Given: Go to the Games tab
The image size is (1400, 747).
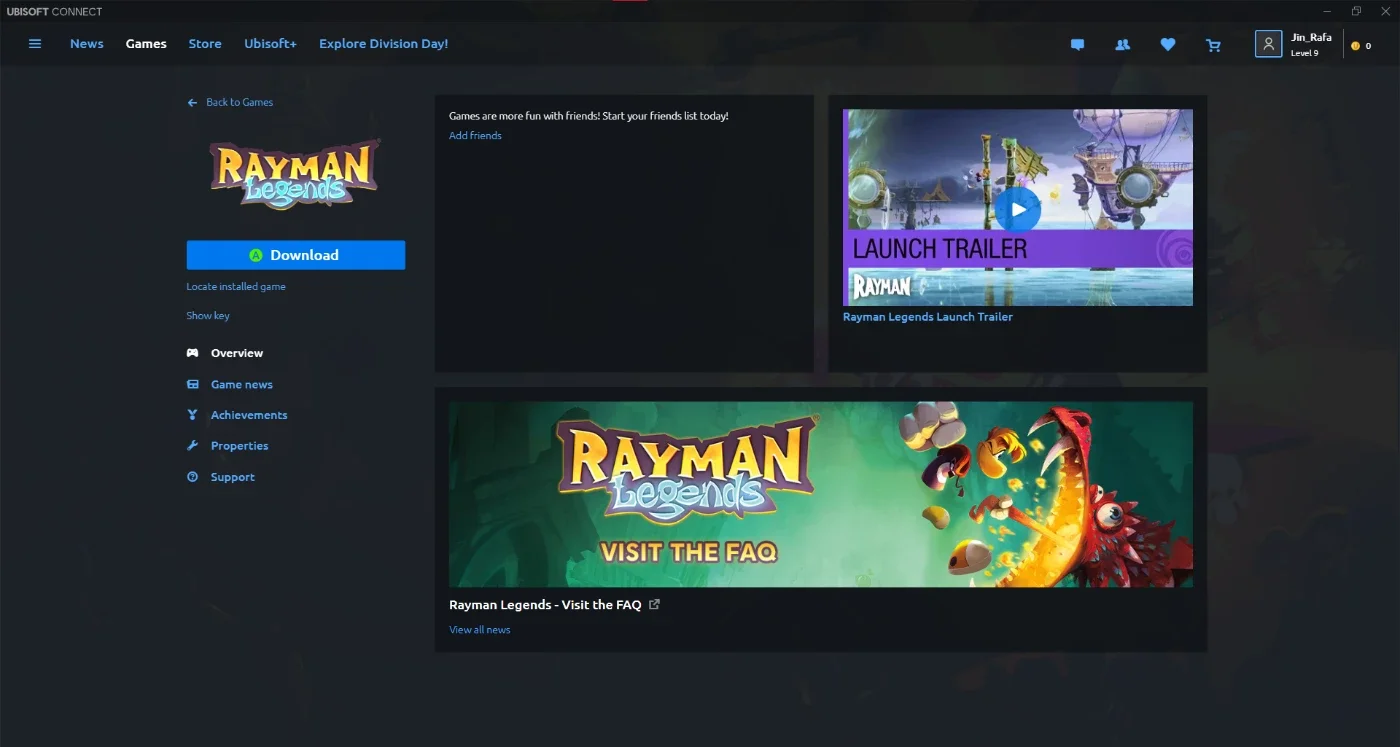Looking at the screenshot, I should point(146,44).
